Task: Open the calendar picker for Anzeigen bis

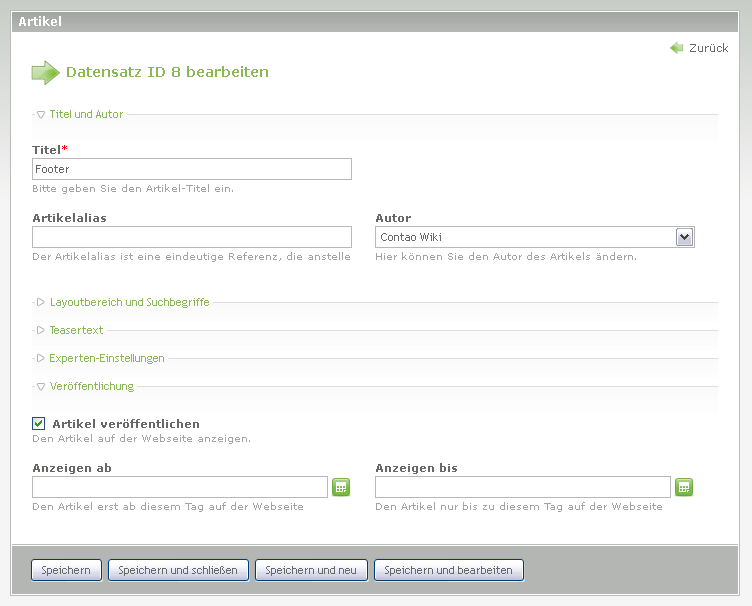Action: [684, 487]
